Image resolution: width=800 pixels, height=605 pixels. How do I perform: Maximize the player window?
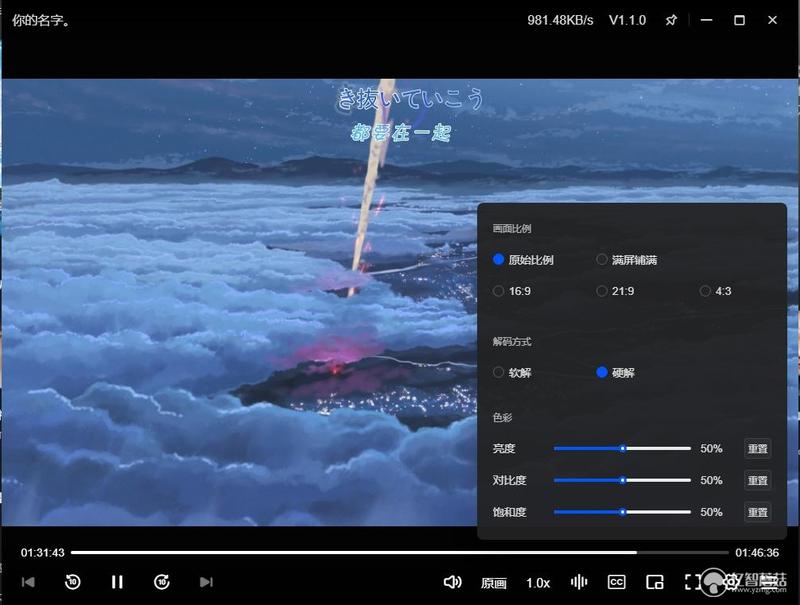tap(739, 20)
